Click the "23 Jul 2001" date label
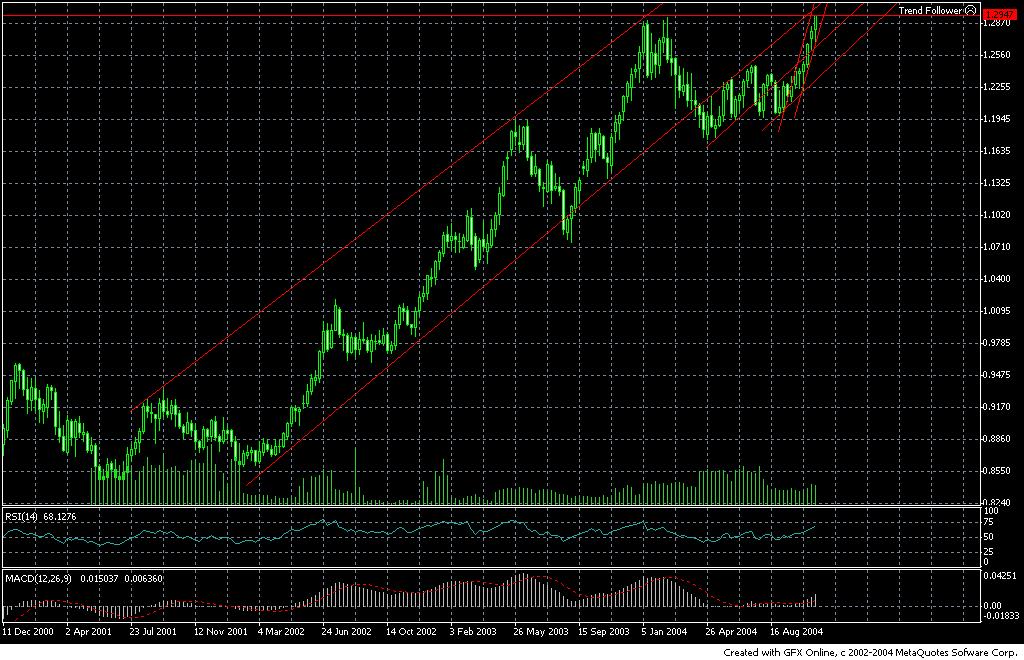The image size is (1024, 660). point(153,632)
